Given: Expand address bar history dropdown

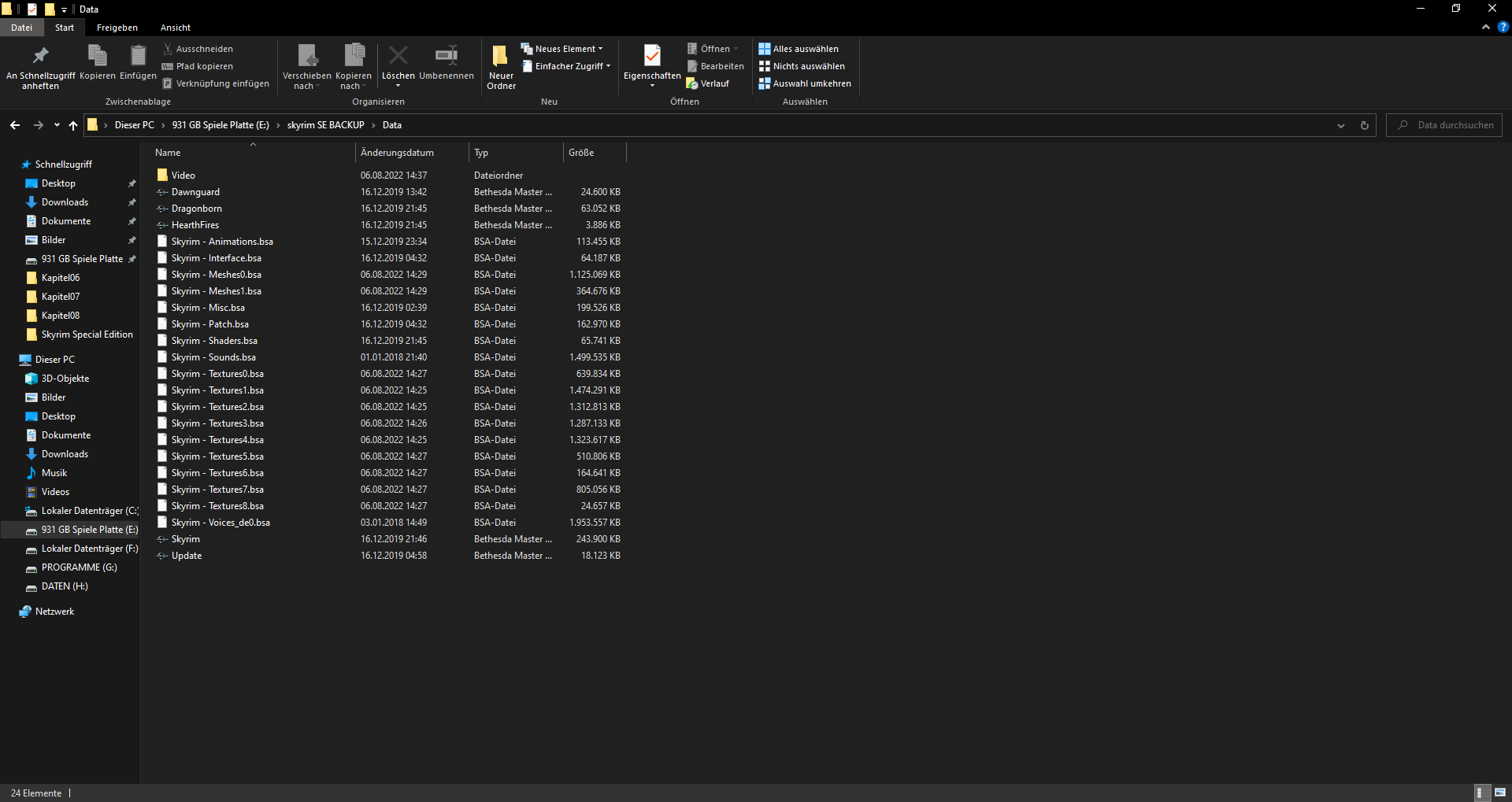Looking at the screenshot, I should coord(1341,125).
